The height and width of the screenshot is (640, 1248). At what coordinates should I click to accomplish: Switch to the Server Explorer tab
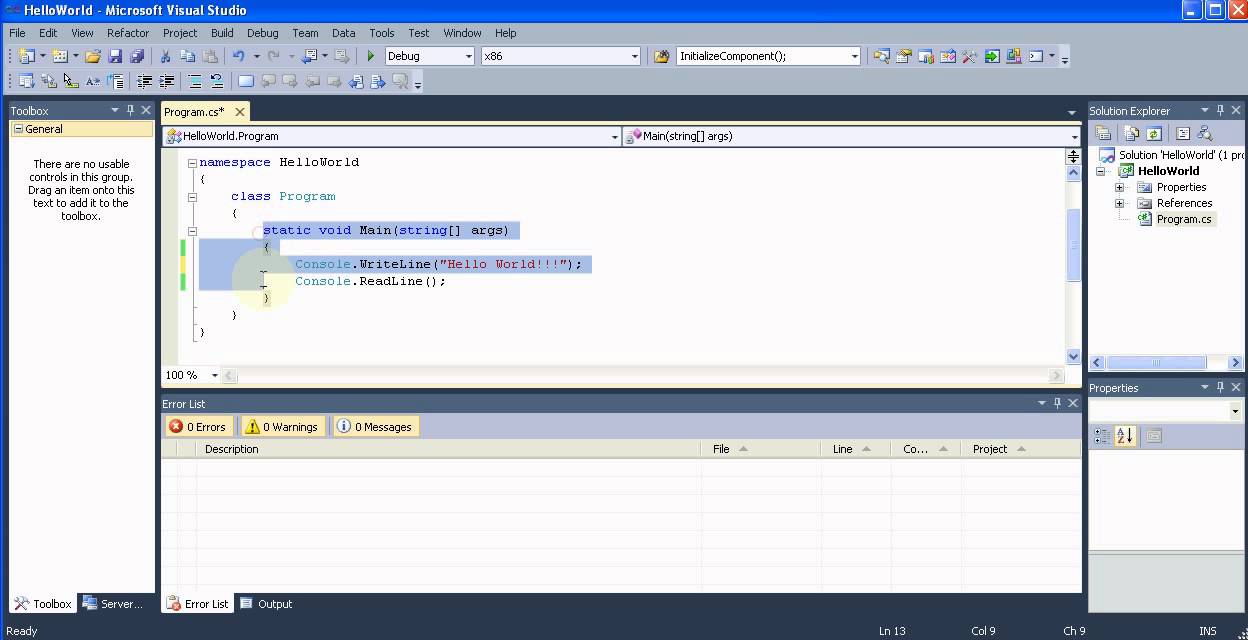pyautogui.click(x=113, y=603)
